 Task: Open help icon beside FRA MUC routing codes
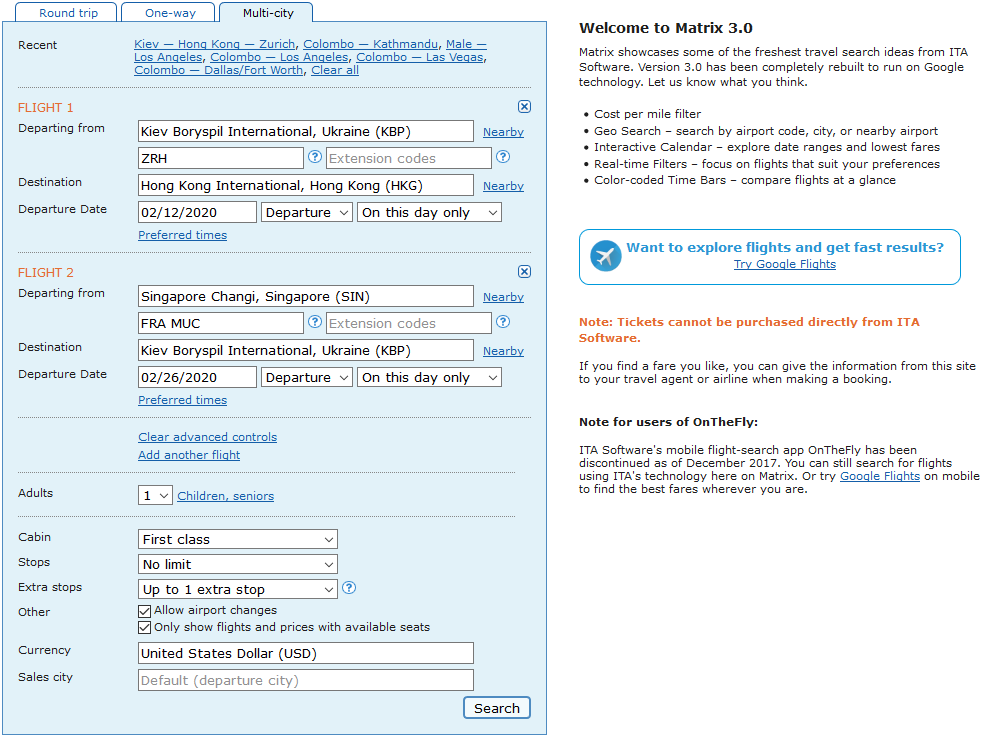314,322
